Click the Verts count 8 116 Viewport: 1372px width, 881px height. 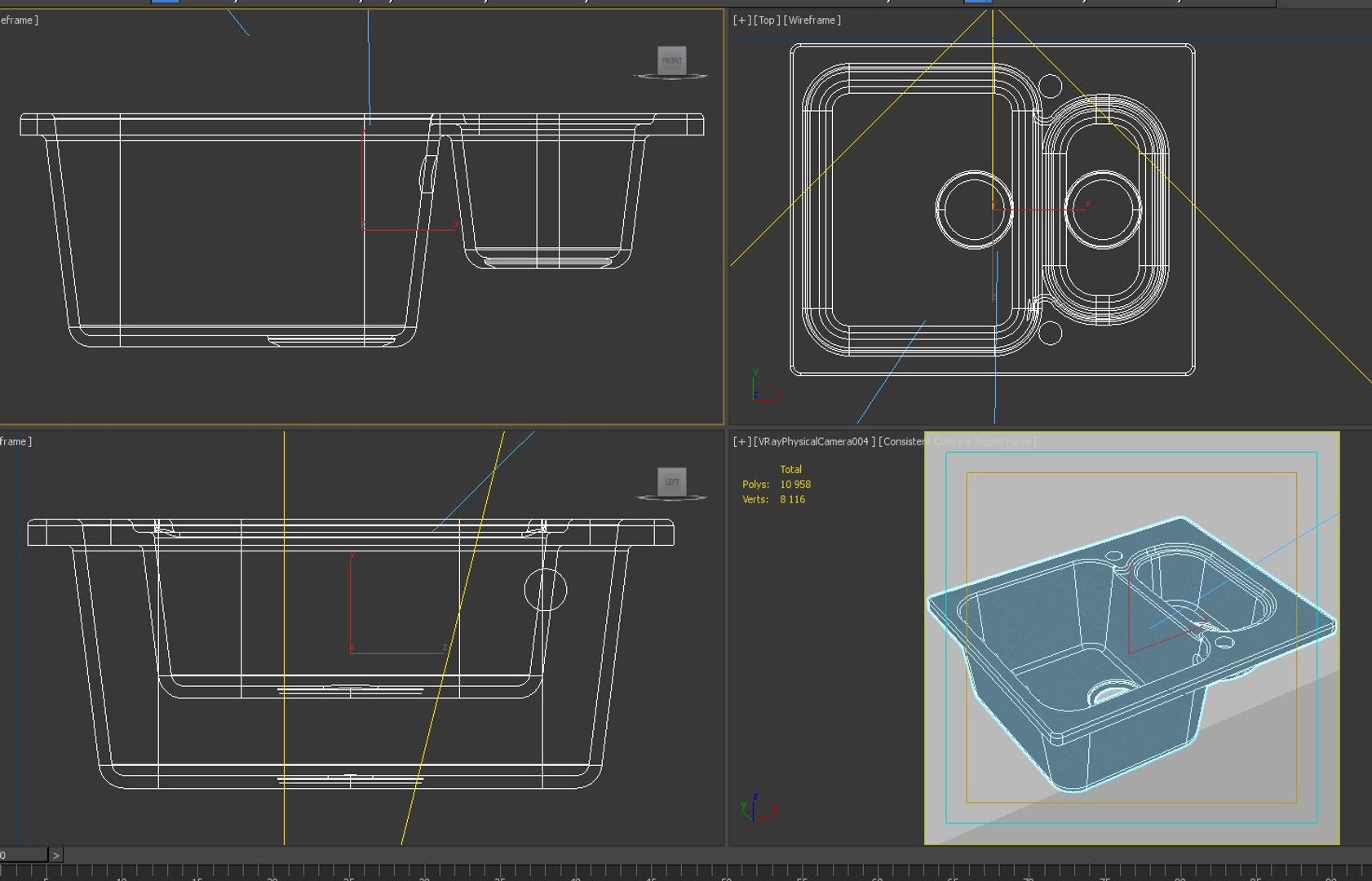pyautogui.click(x=792, y=499)
